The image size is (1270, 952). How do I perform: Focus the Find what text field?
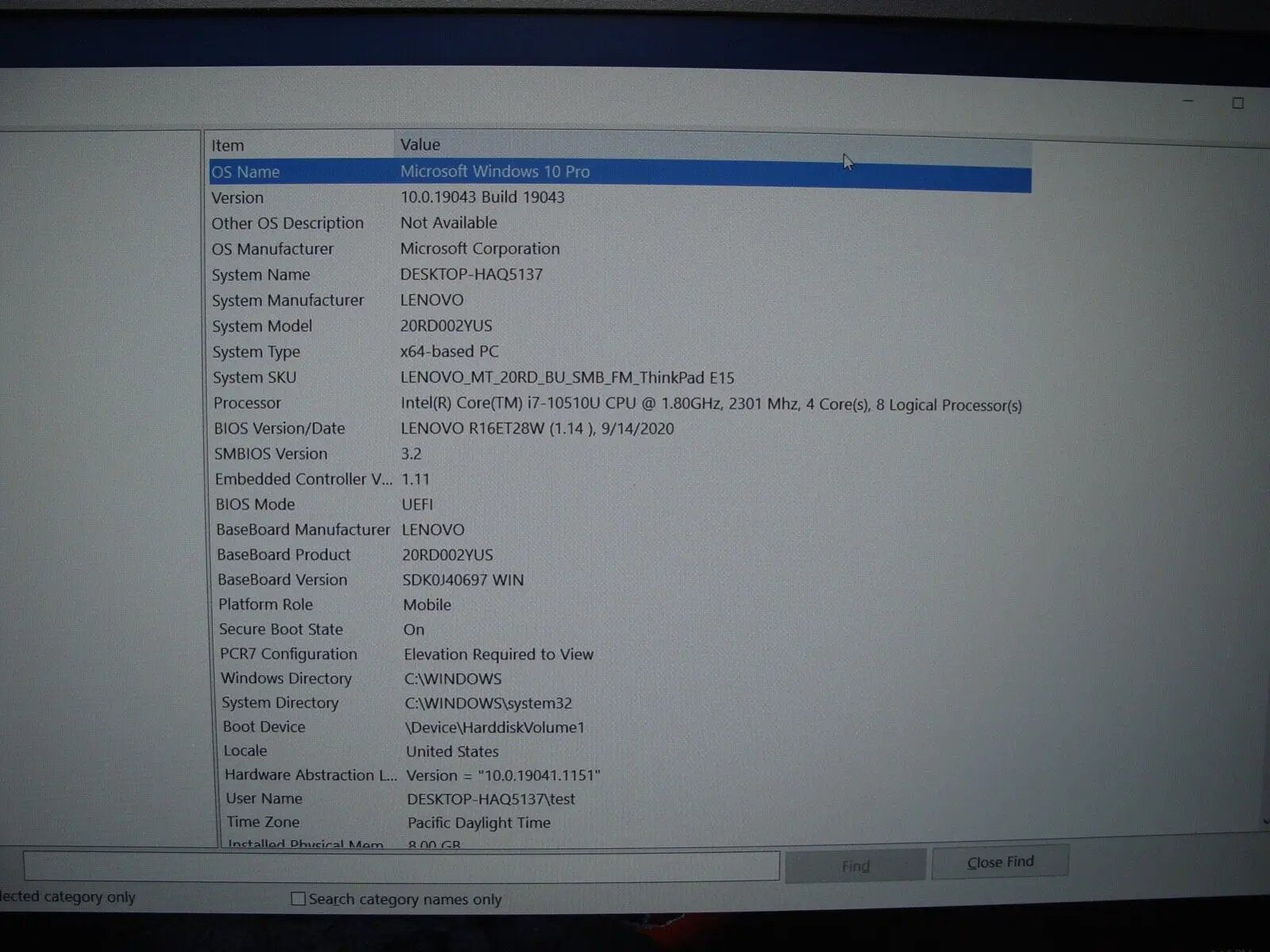point(402,866)
